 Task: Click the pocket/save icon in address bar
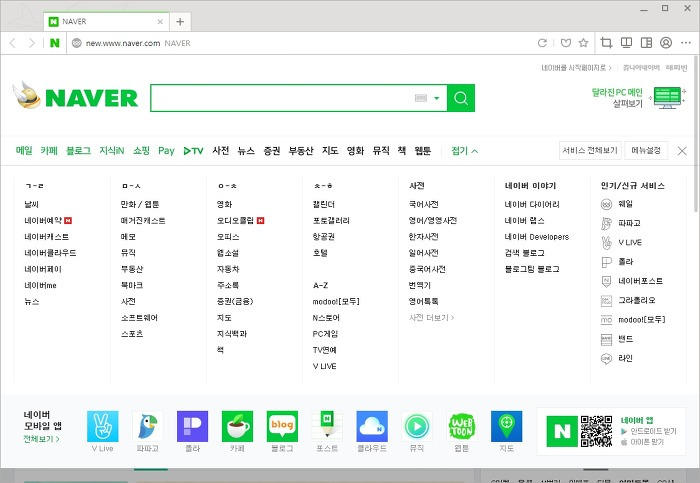tap(566, 43)
